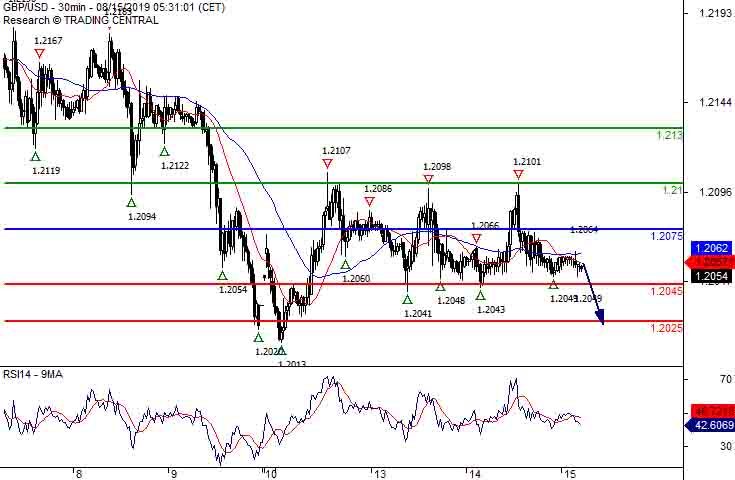Click the date tick labeled 14
This screenshot has height=480, width=735.
tap(475, 474)
